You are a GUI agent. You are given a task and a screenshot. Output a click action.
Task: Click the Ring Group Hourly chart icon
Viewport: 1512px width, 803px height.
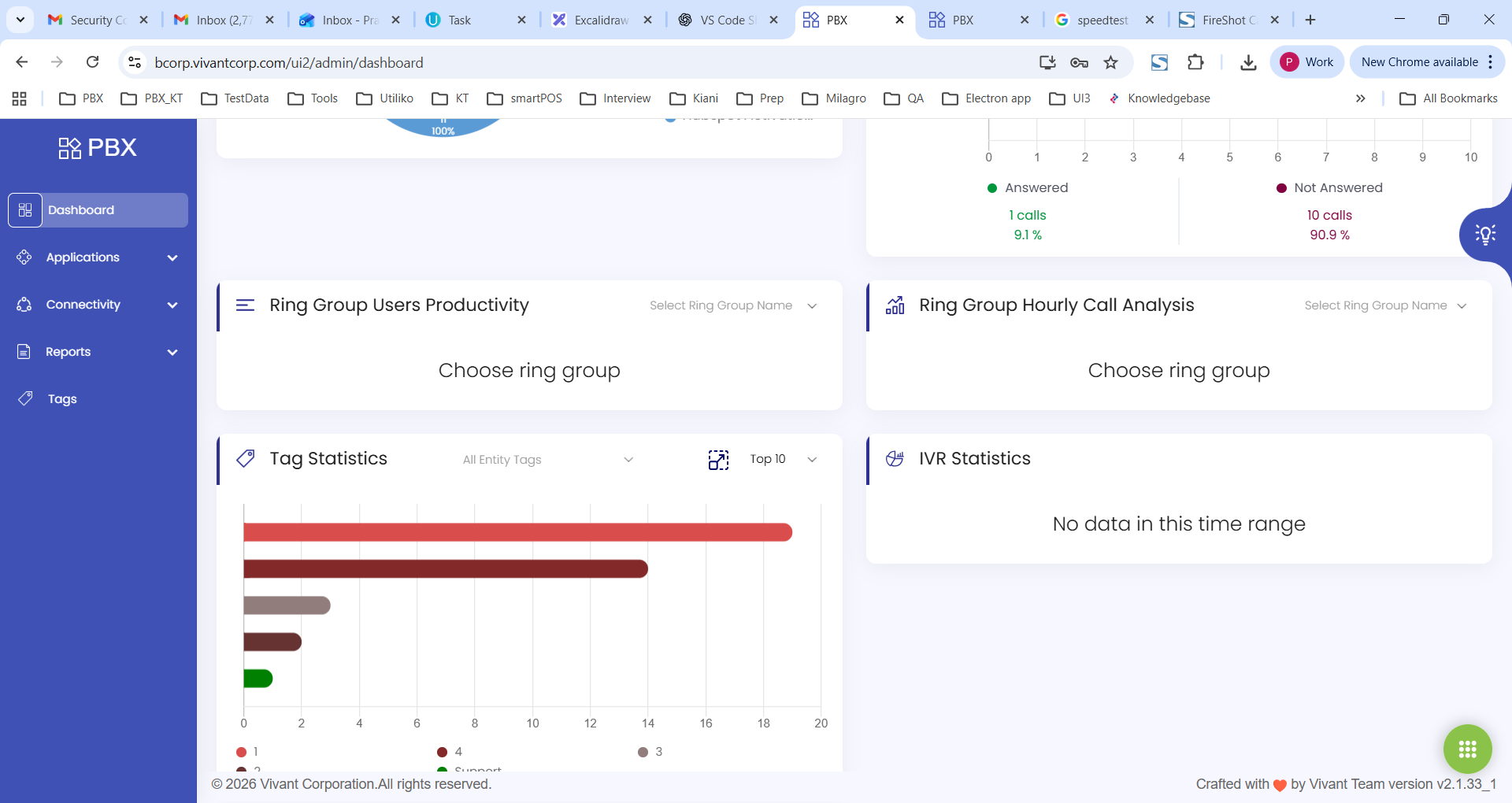coord(895,305)
